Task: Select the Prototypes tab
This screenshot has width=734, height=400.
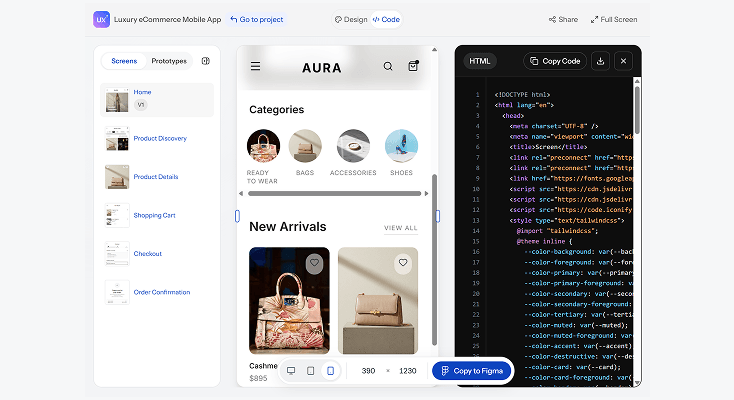Action: (x=169, y=61)
